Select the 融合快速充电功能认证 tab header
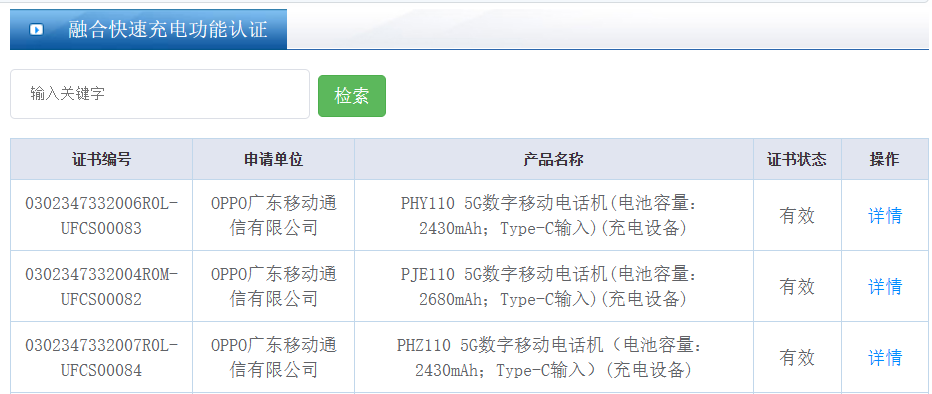The image size is (932, 394). 149,29
